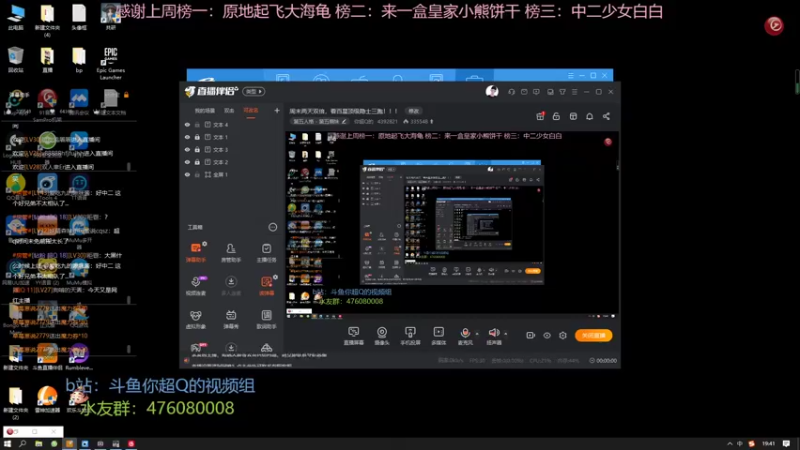Image resolution: width=800 pixels, height=450 pixels.
Task: Switch to the middle scene tab
Action: pos(229,111)
